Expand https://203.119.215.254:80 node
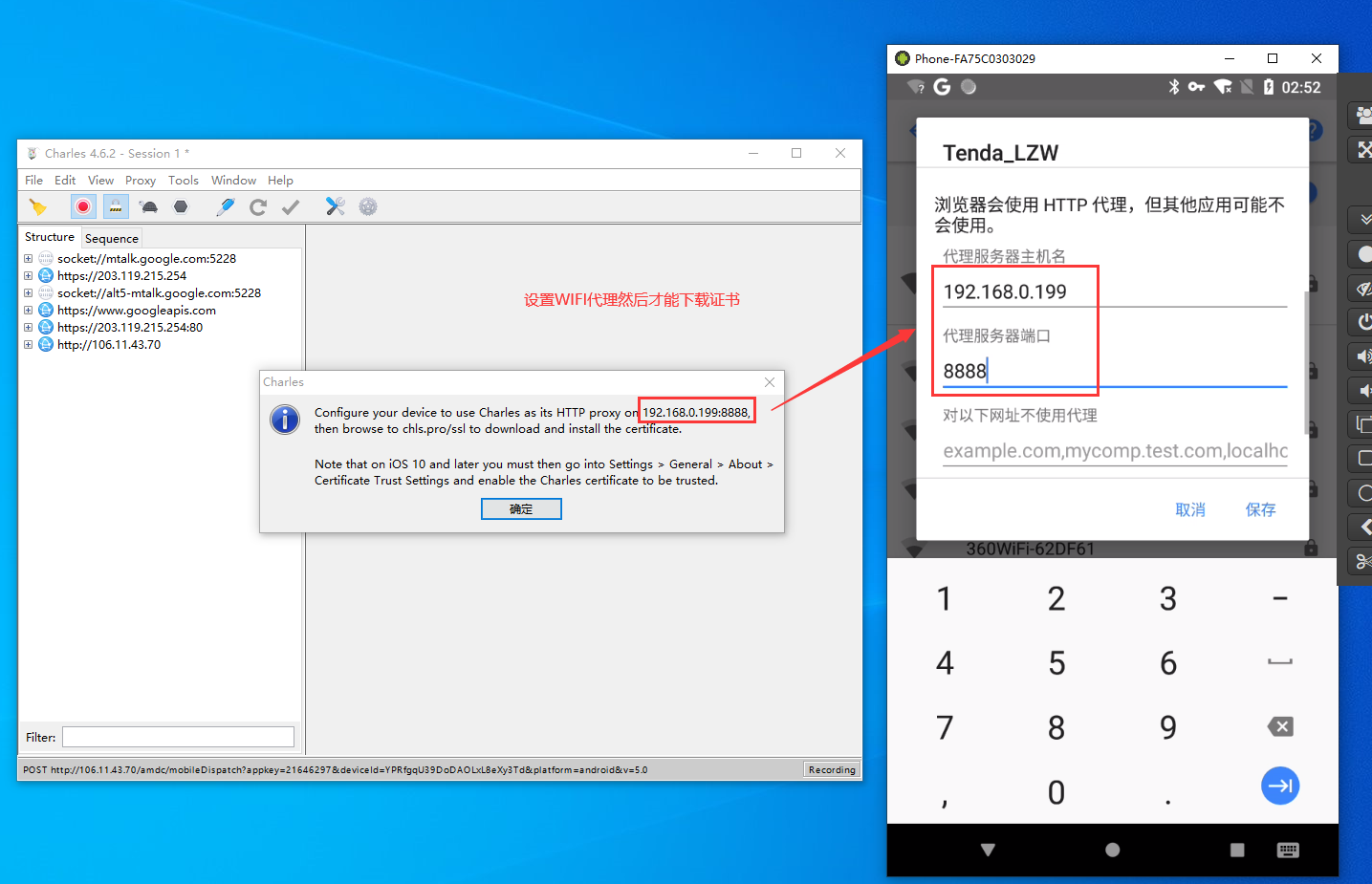This screenshot has width=1372, height=884. [28, 328]
